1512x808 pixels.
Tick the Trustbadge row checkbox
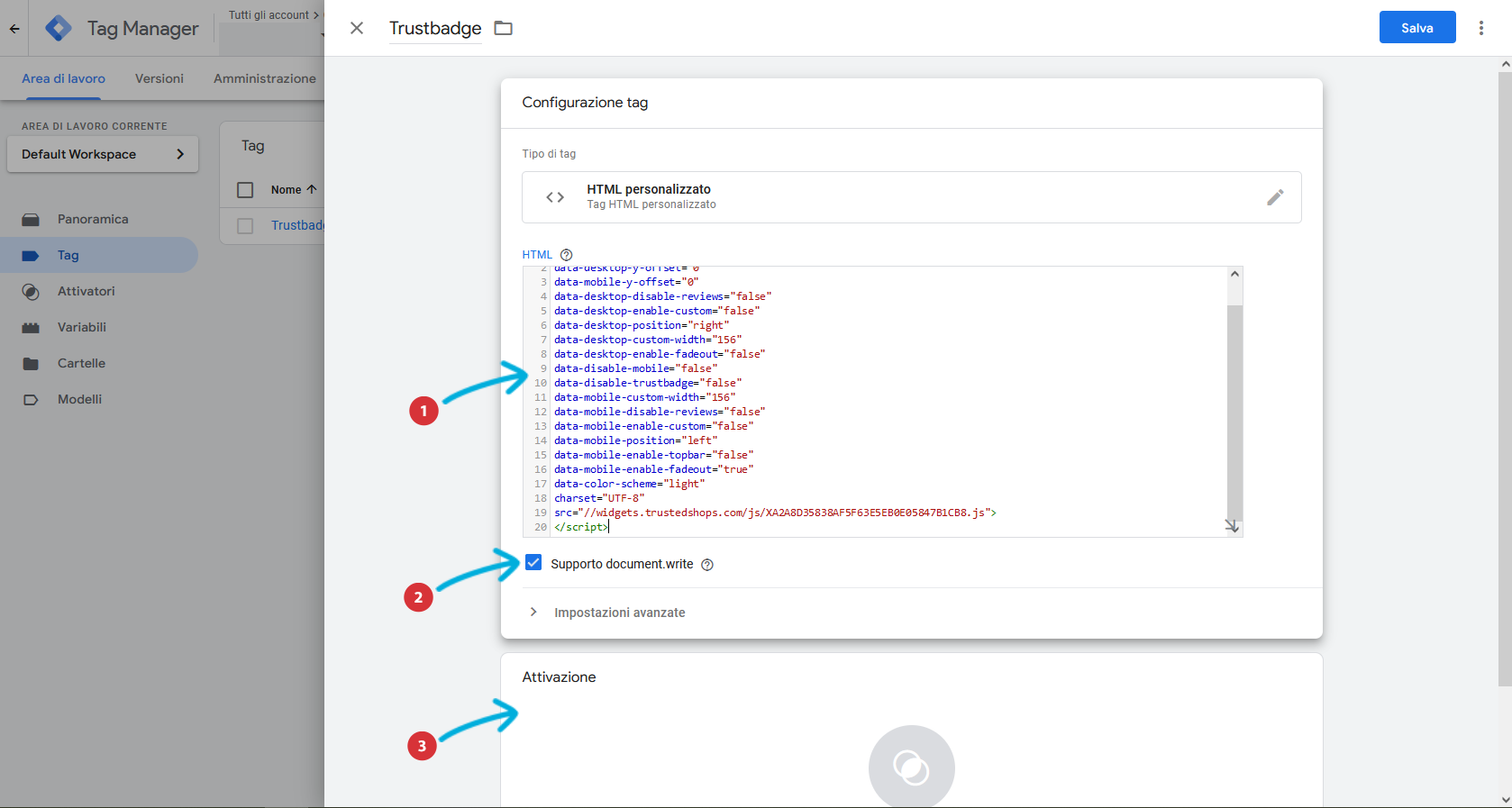[x=245, y=226]
